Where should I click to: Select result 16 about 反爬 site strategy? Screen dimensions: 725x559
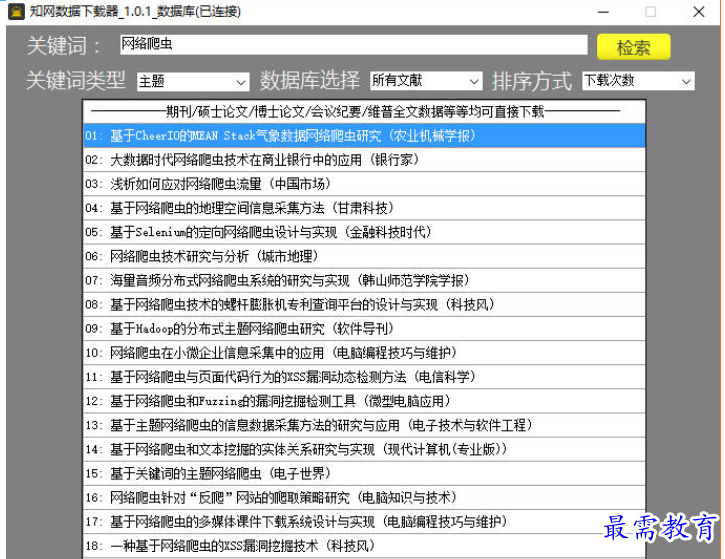pyautogui.click(x=364, y=498)
